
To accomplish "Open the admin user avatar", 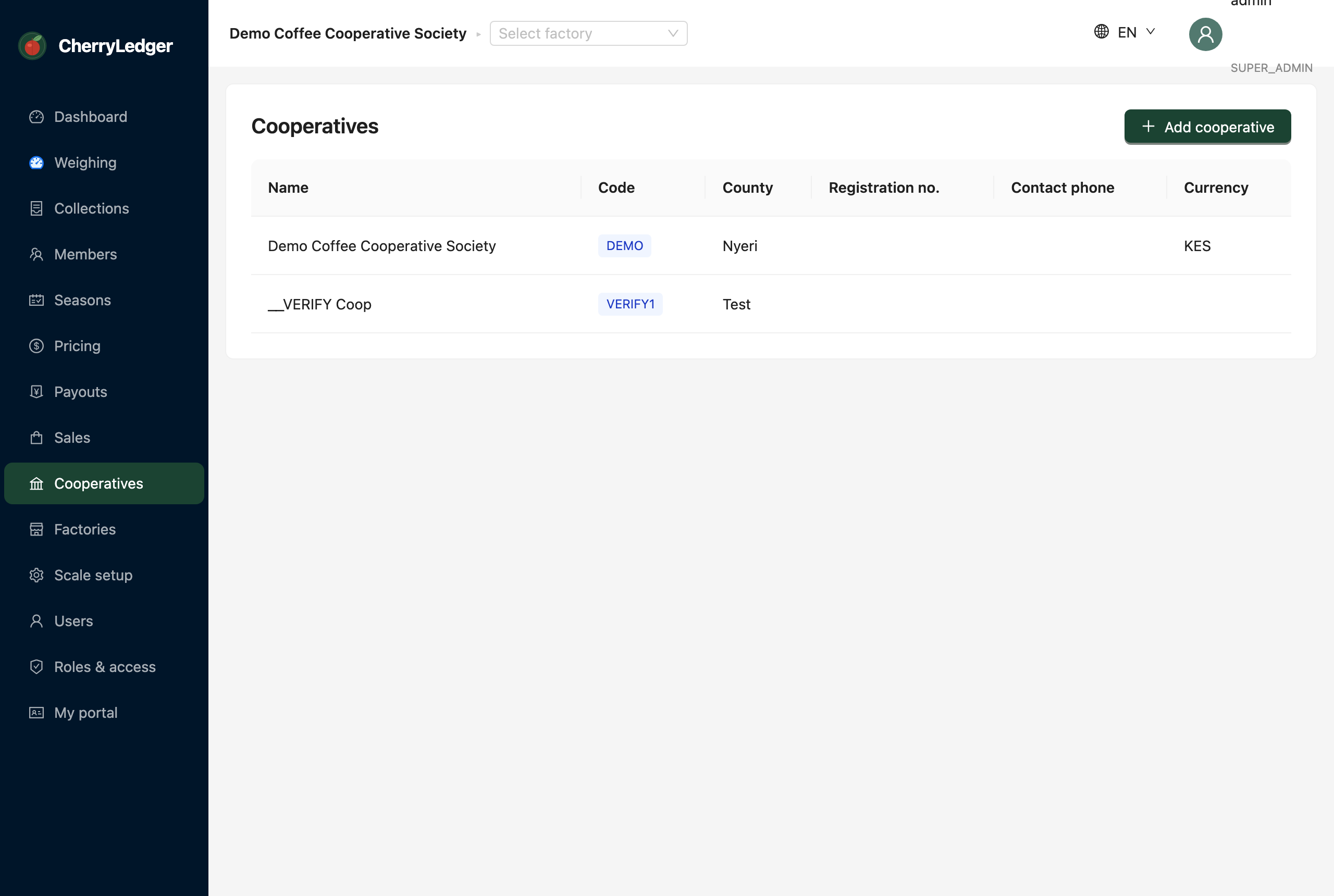I will 1205,34.
